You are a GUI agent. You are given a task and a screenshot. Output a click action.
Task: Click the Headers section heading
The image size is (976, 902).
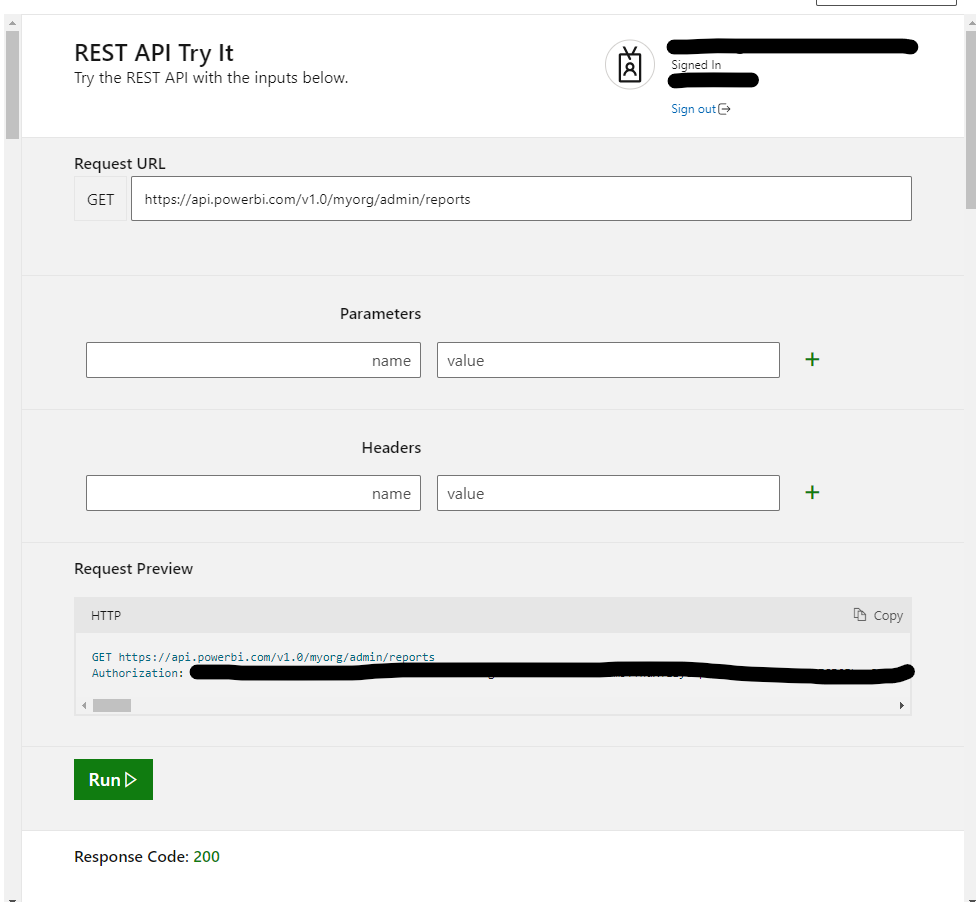coord(391,448)
